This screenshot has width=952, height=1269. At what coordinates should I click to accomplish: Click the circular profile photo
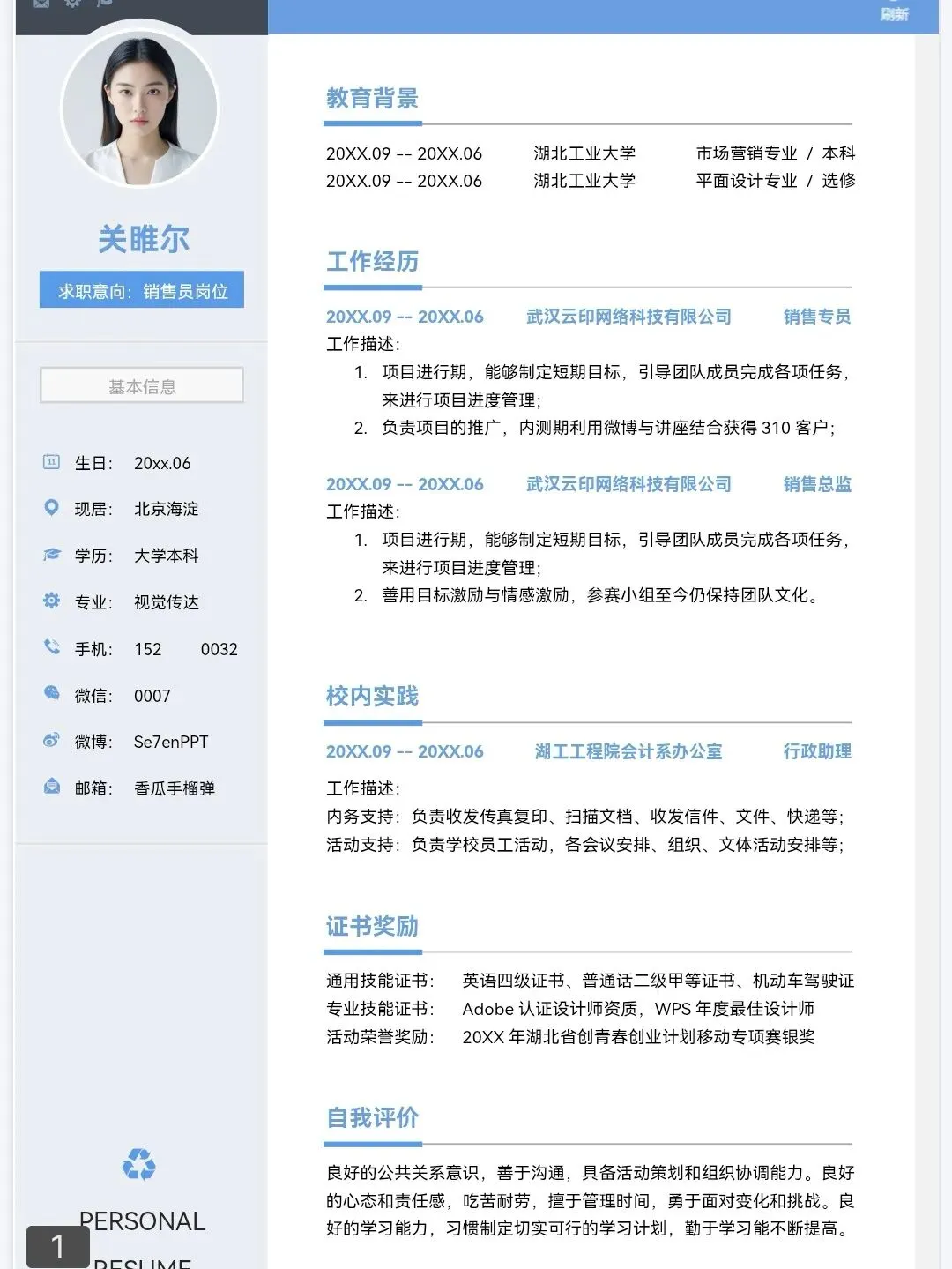pos(139,108)
